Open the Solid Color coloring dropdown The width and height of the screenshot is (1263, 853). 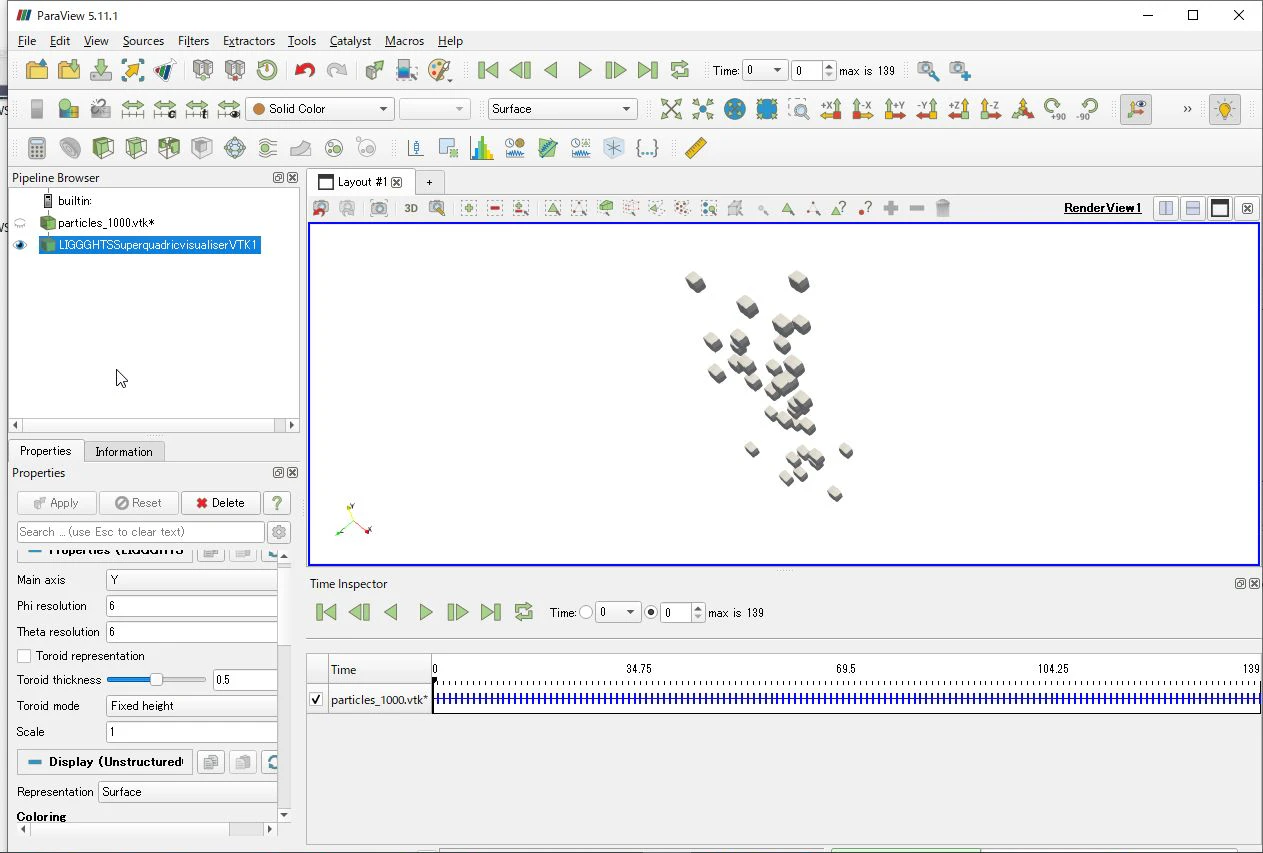coord(320,109)
